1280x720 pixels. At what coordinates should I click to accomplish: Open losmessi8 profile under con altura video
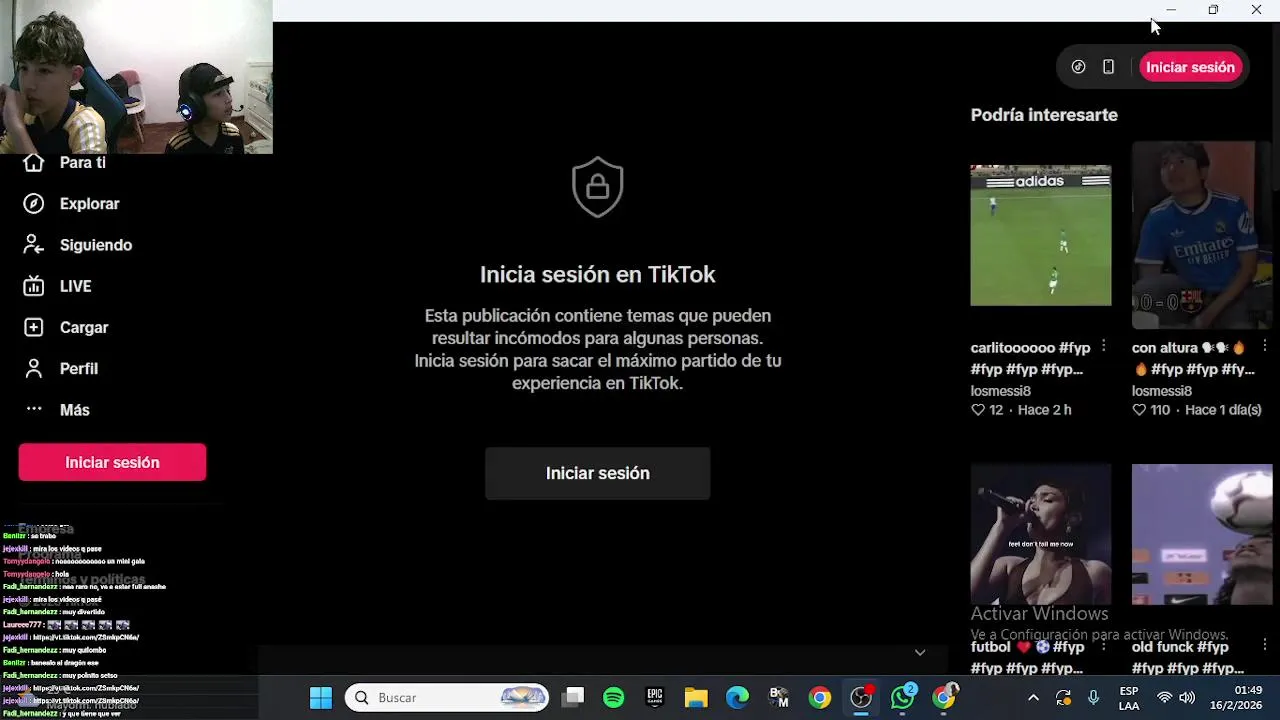[1162, 391]
